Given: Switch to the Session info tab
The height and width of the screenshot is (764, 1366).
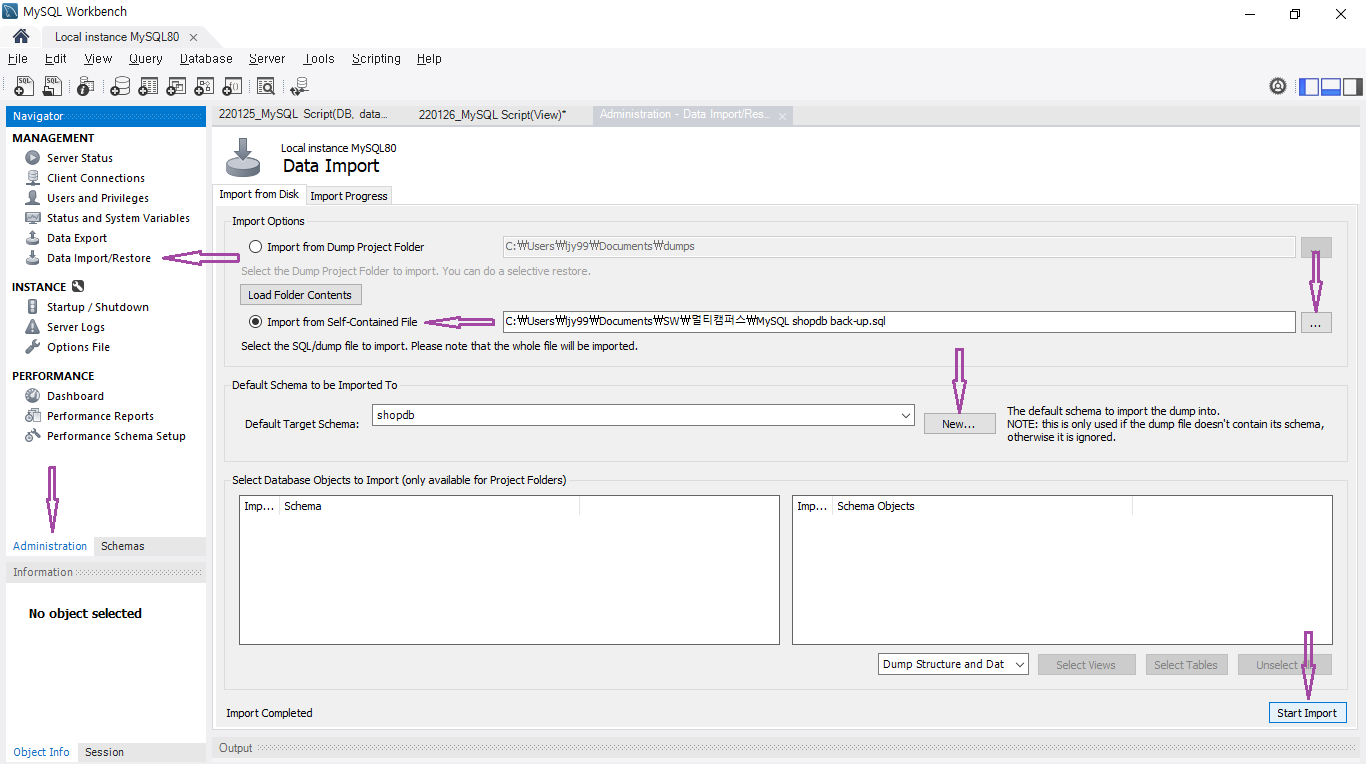Looking at the screenshot, I should click(x=104, y=752).
